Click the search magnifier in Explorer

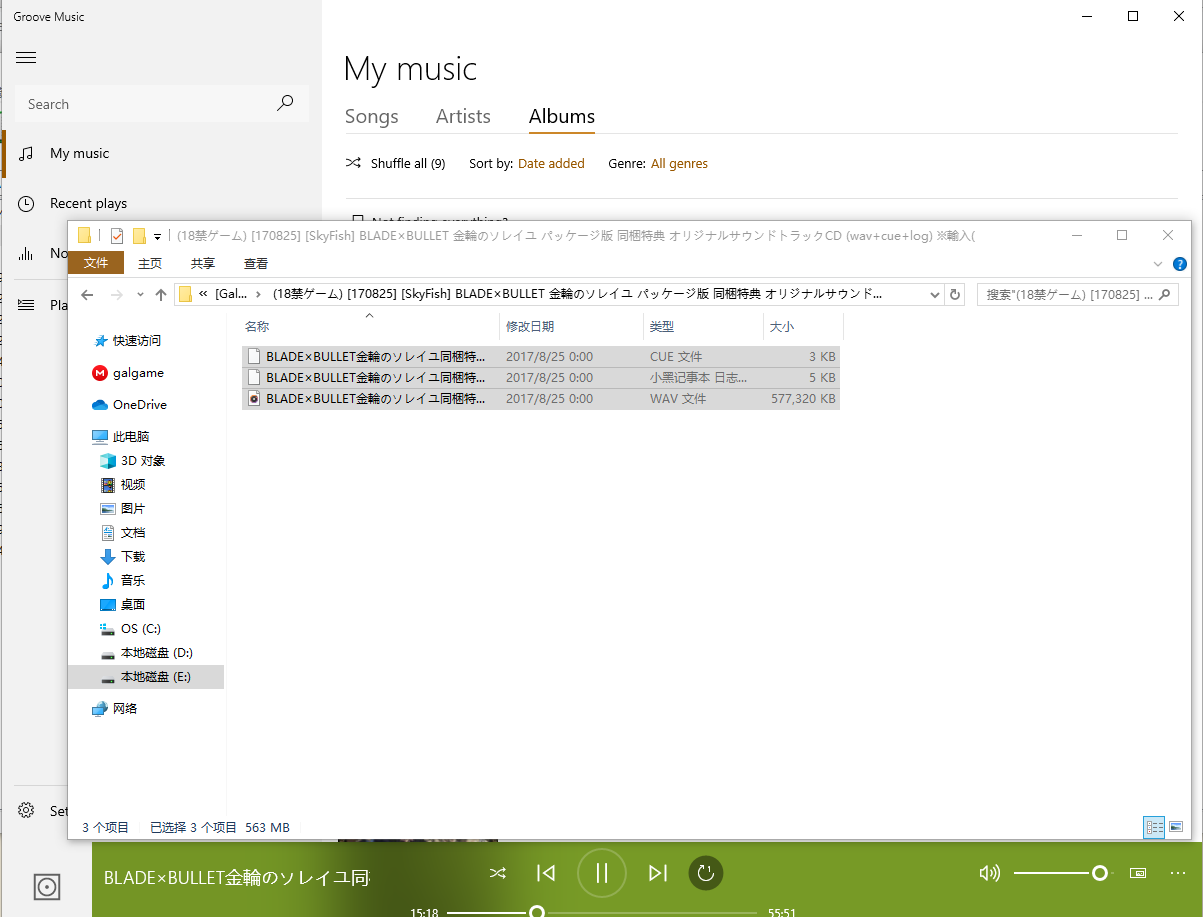click(x=1165, y=295)
